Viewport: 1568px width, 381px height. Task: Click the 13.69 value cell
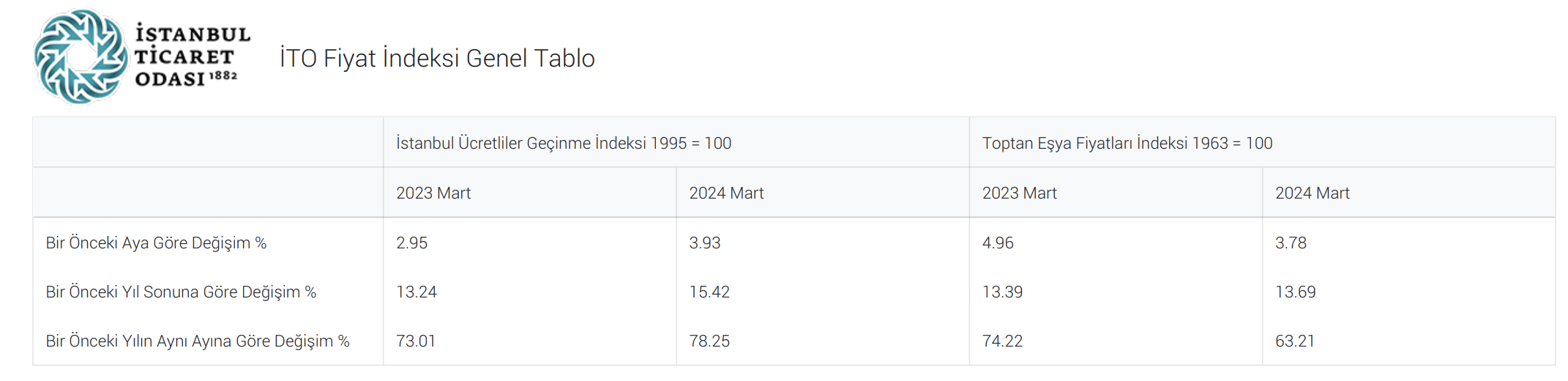coord(1295,292)
